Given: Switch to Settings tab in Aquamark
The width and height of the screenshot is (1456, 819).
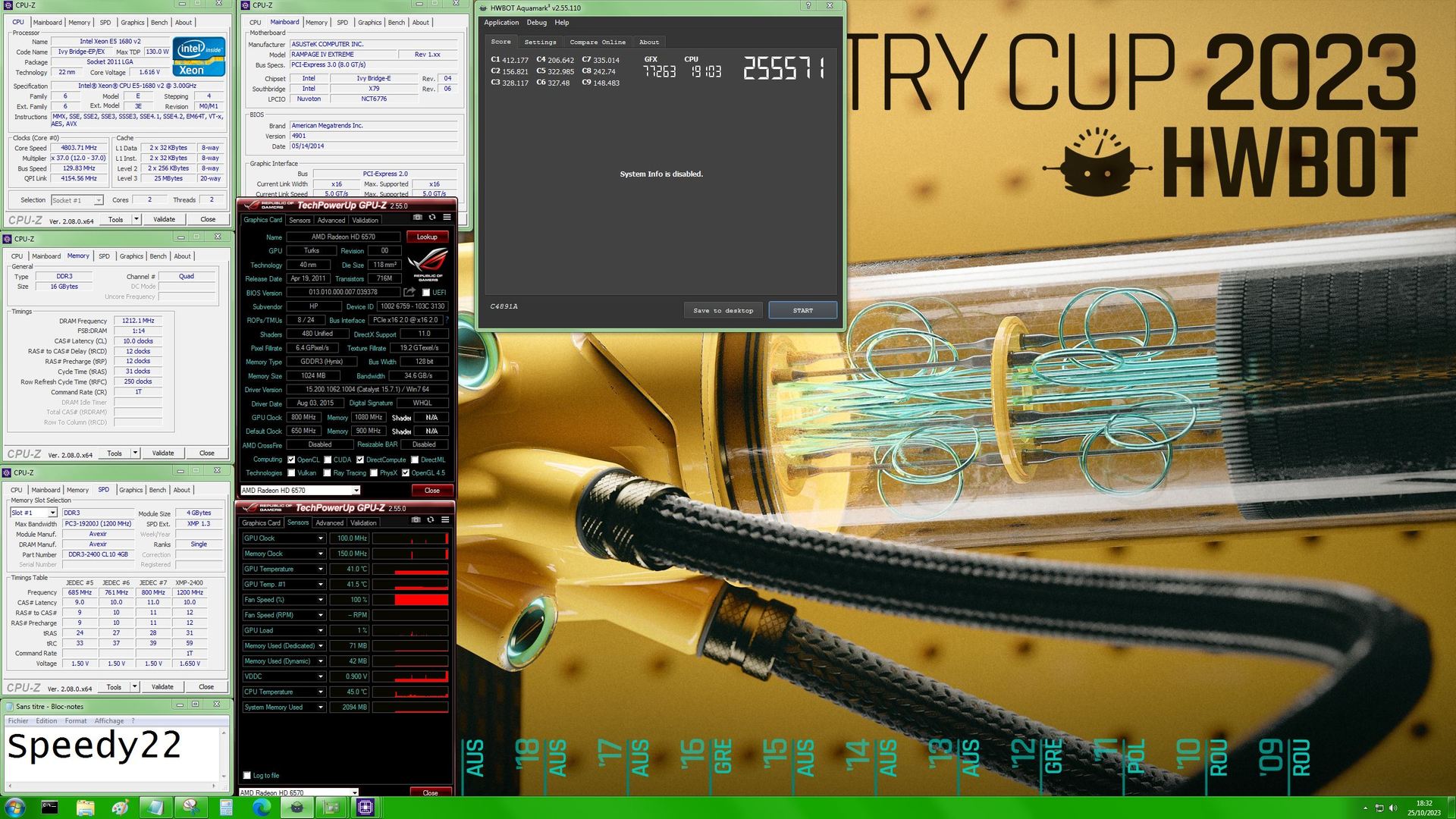Looking at the screenshot, I should tap(540, 42).
